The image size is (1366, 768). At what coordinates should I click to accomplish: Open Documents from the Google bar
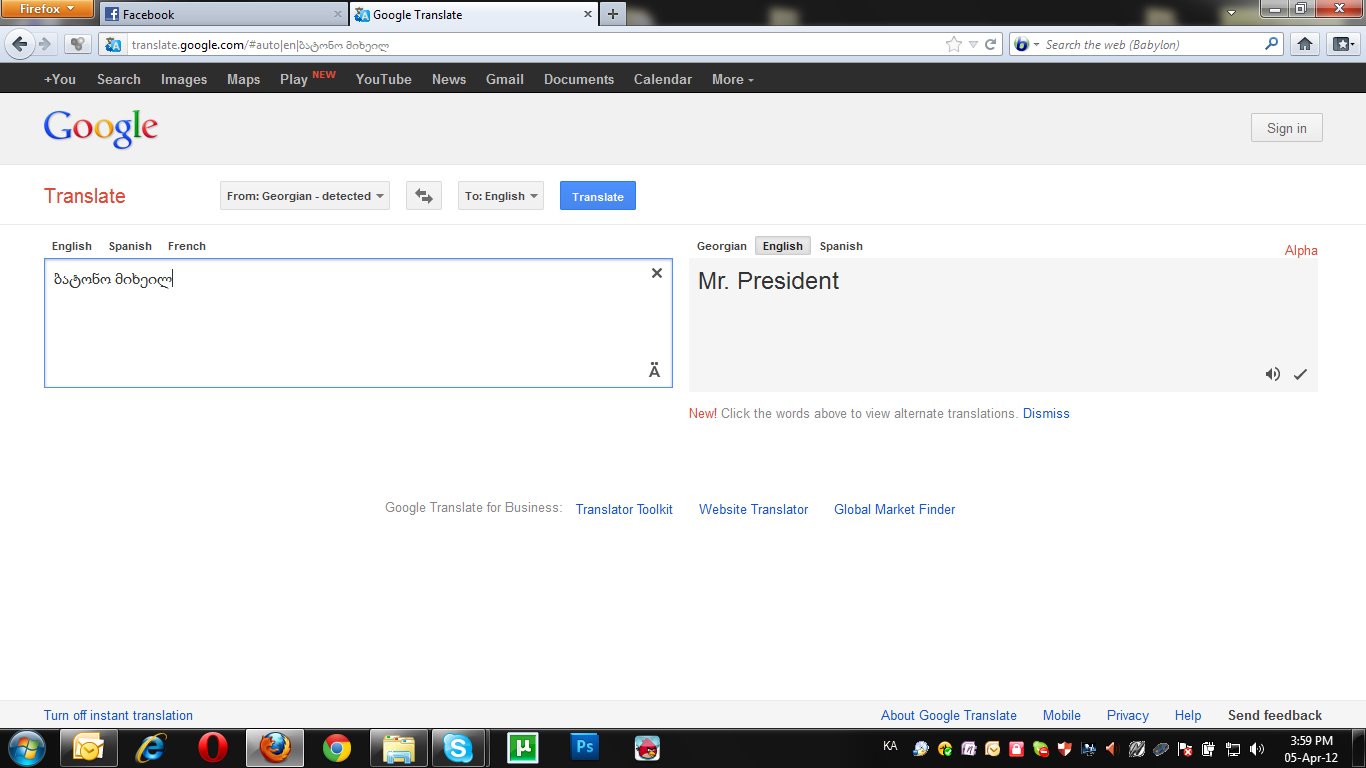pos(579,79)
